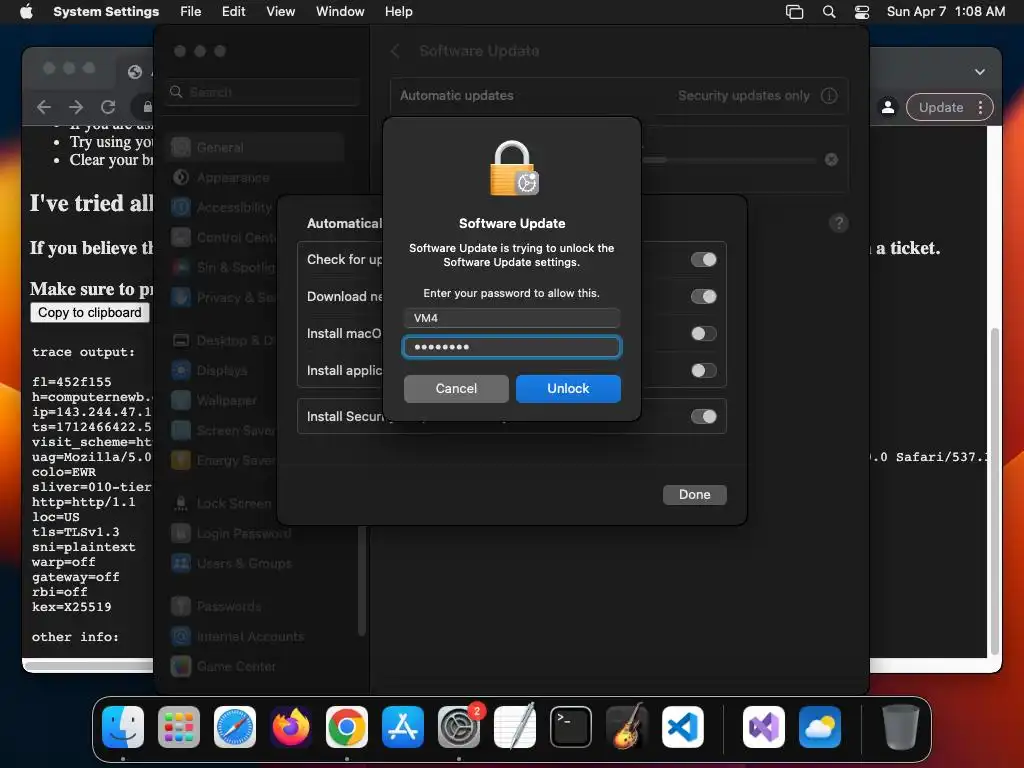Click the info icon beside Security updates only
This screenshot has height=768, width=1024.
(829, 96)
